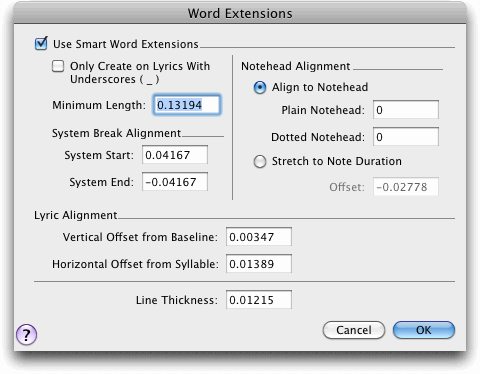The height and width of the screenshot is (374, 480).
Task: Click the System End value field
Action: (x=175, y=182)
